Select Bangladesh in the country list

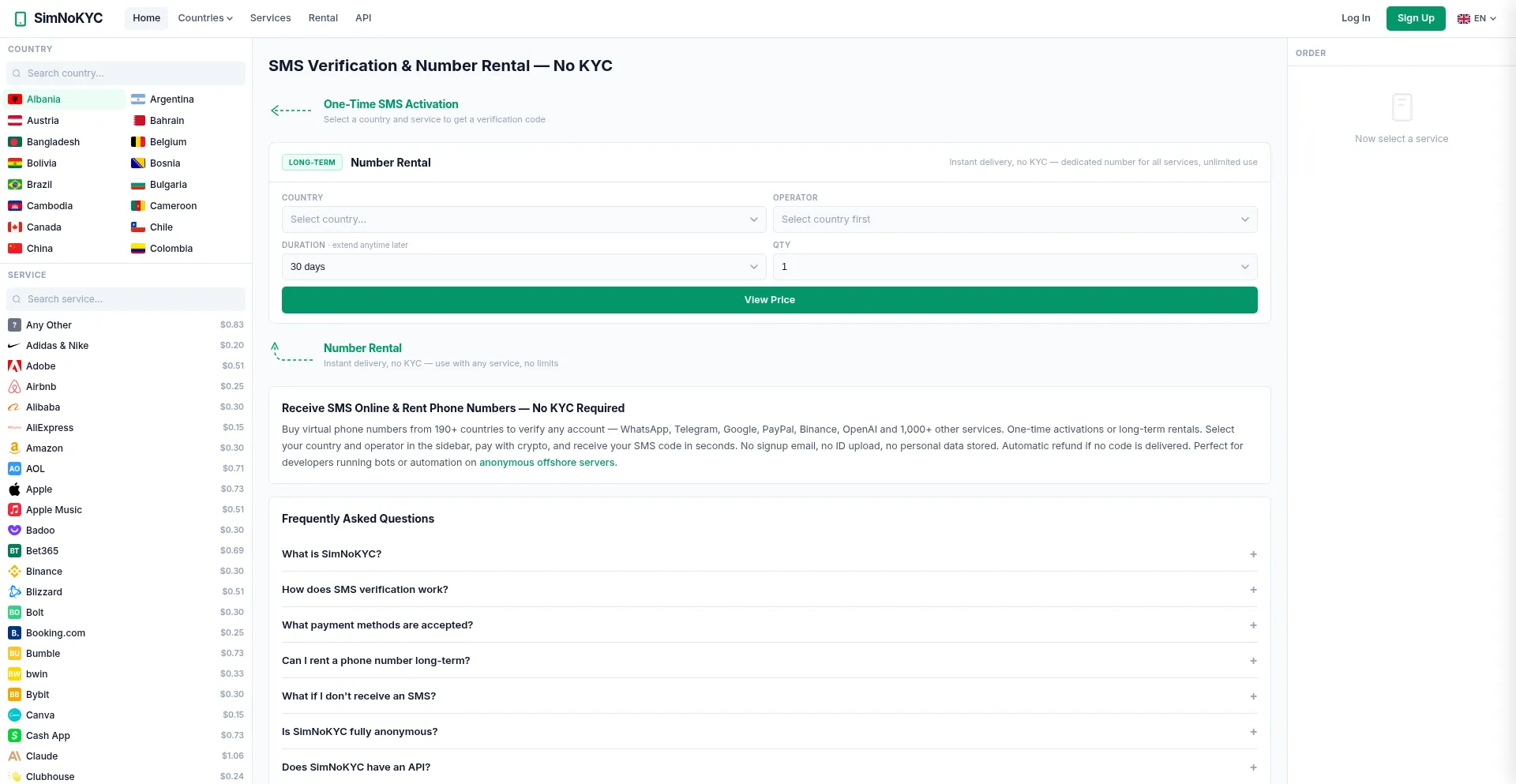click(65, 142)
